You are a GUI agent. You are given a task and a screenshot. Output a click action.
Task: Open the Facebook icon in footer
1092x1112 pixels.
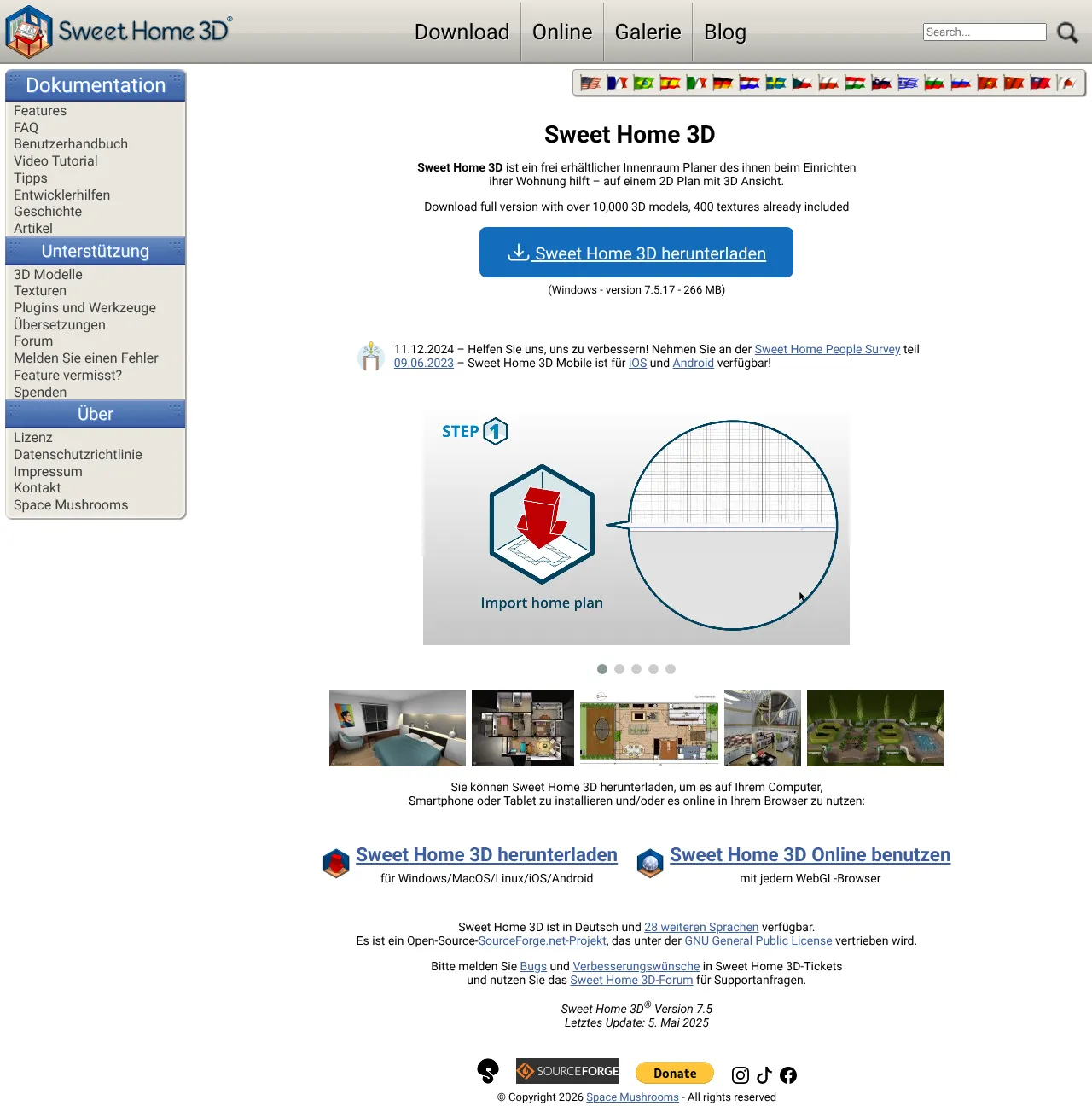pos(788,1075)
